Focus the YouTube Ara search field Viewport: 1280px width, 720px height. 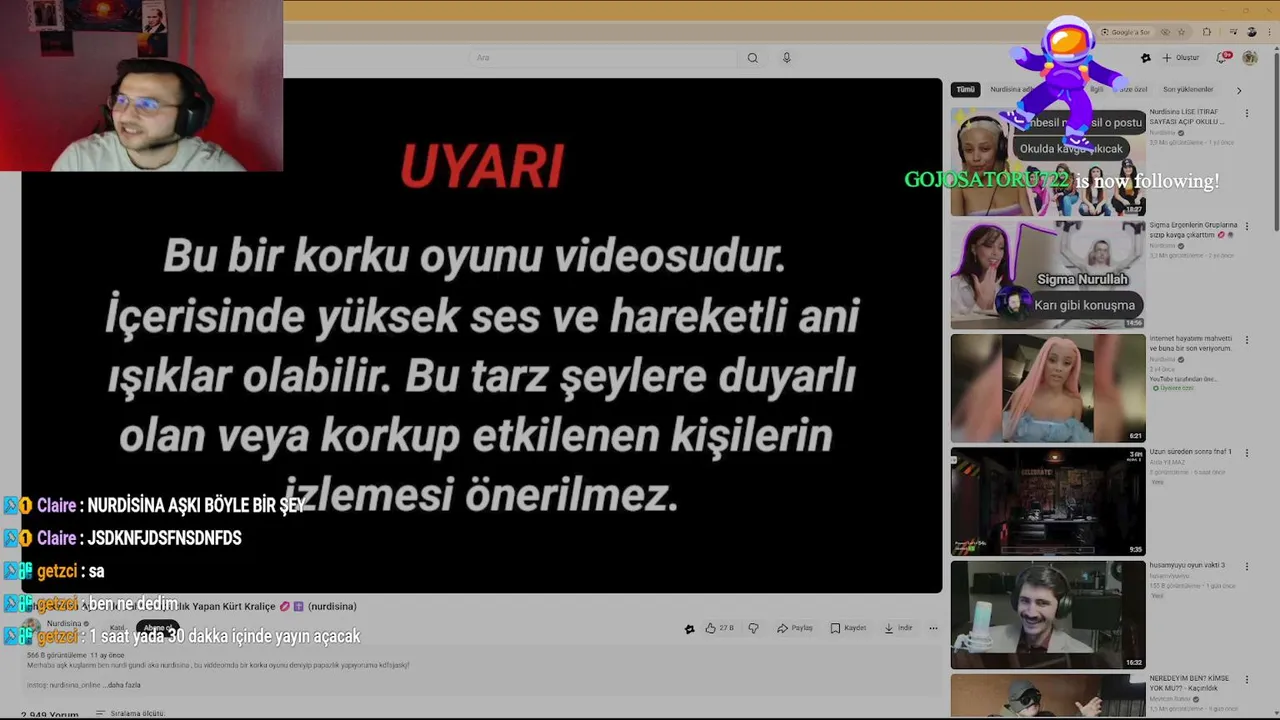tap(603, 58)
